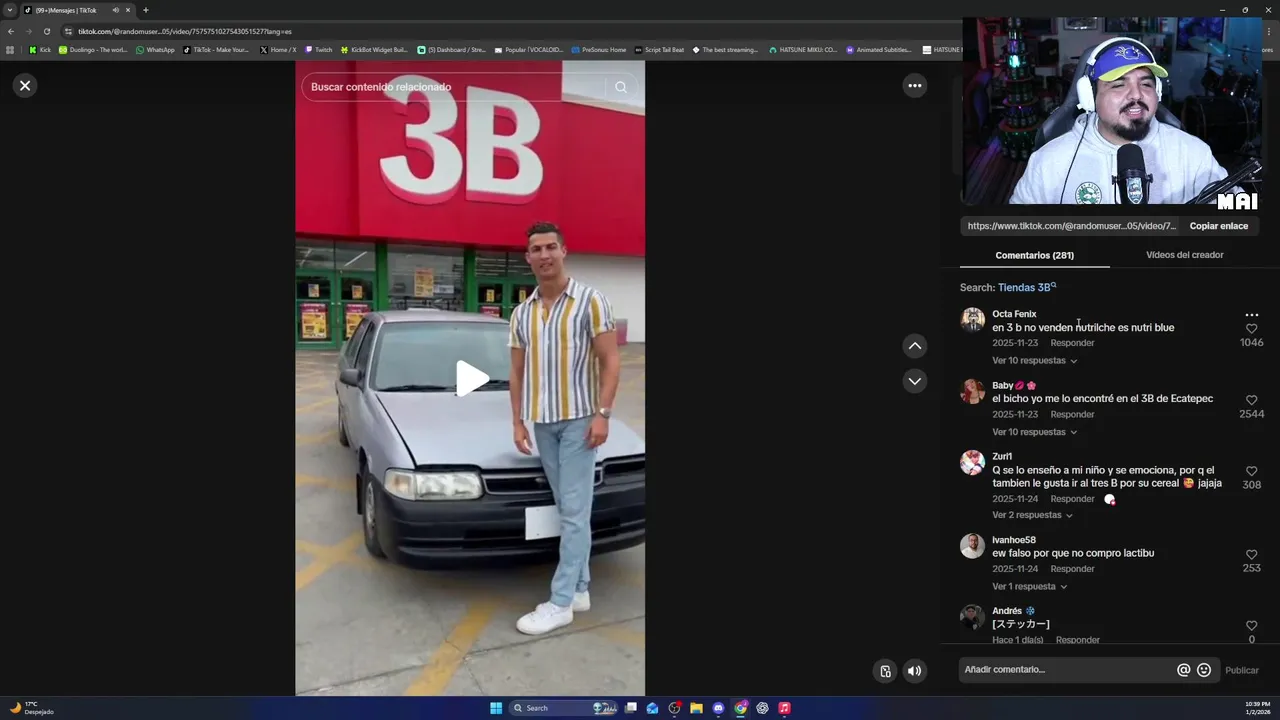This screenshot has width=1280, height=720.
Task: Open File Explorer from the taskbar
Action: click(696, 708)
